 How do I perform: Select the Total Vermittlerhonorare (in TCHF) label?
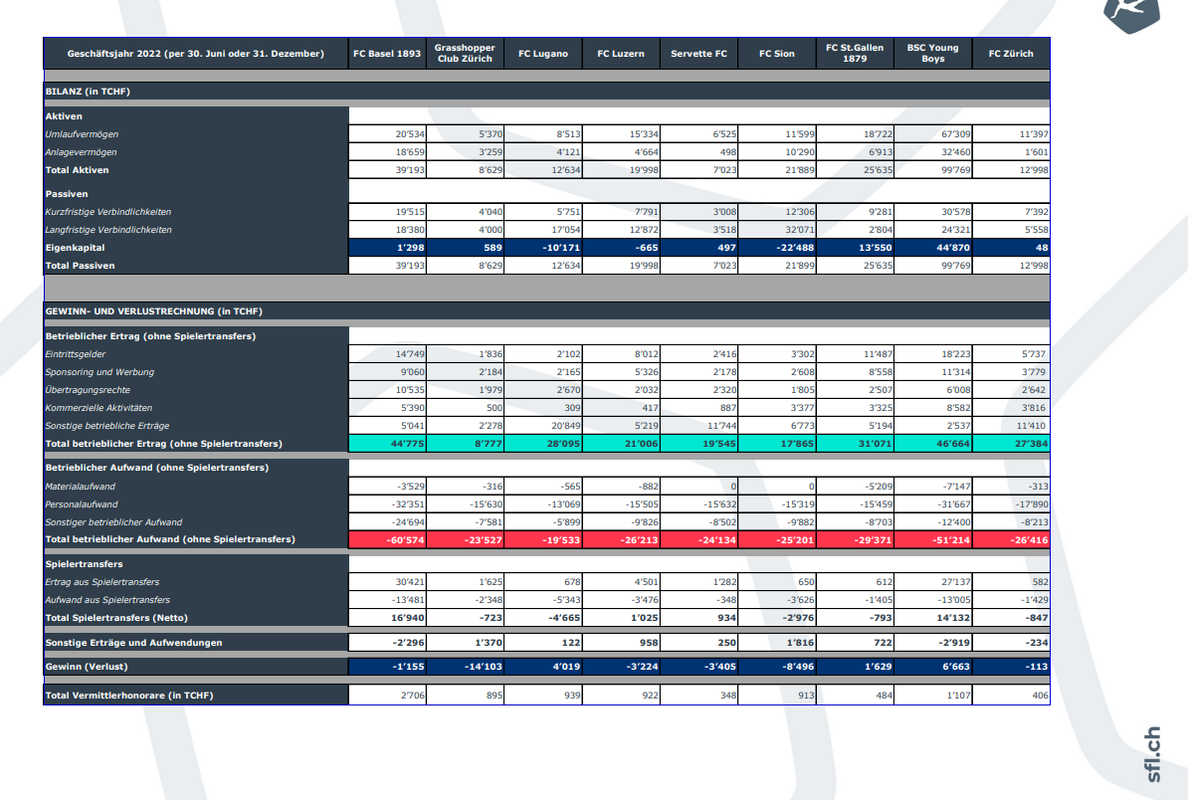130,695
